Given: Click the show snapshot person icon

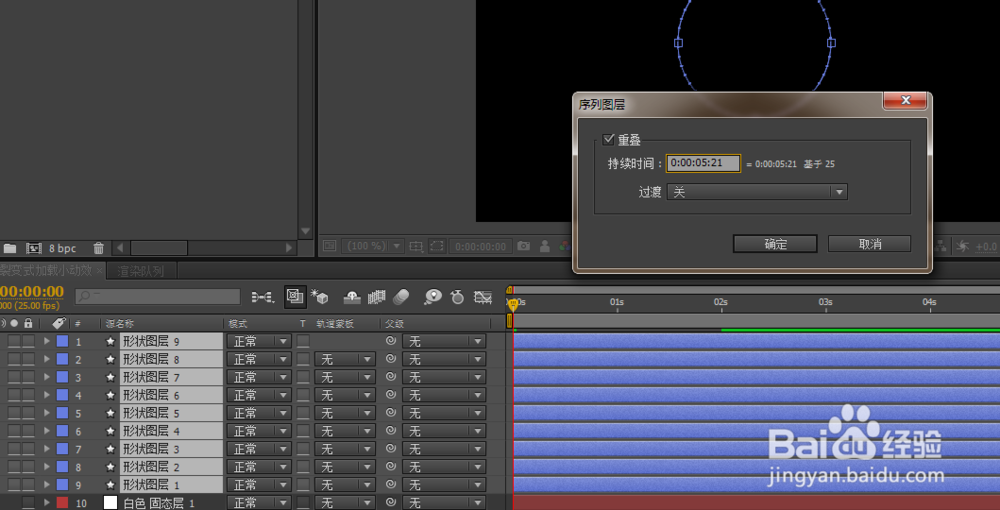Looking at the screenshot, I should (x=545, y=246).
